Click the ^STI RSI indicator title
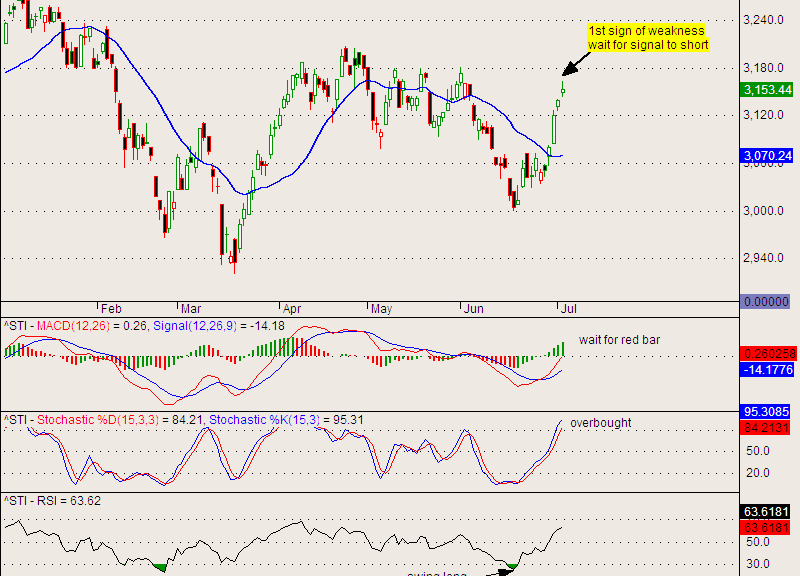 (x=52, y=500)
